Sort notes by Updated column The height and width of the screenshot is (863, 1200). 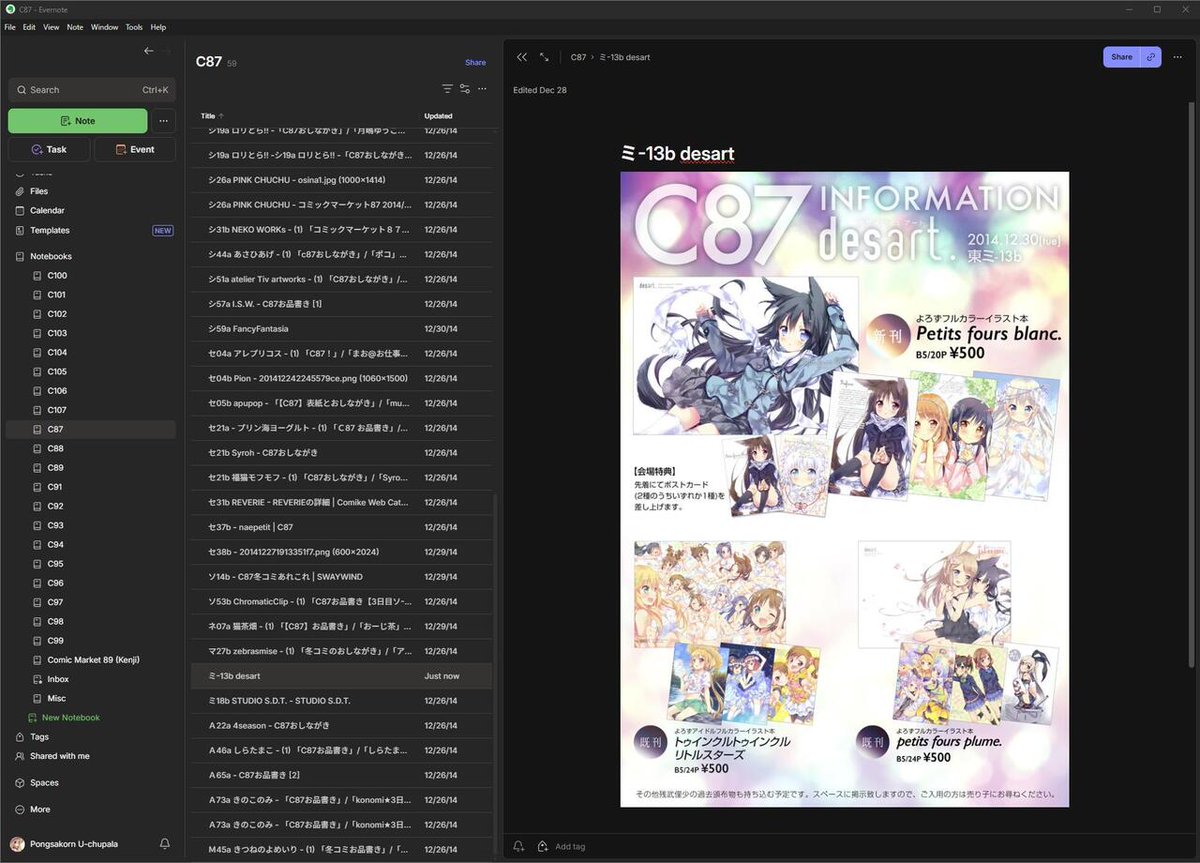(x=438, y=116)
